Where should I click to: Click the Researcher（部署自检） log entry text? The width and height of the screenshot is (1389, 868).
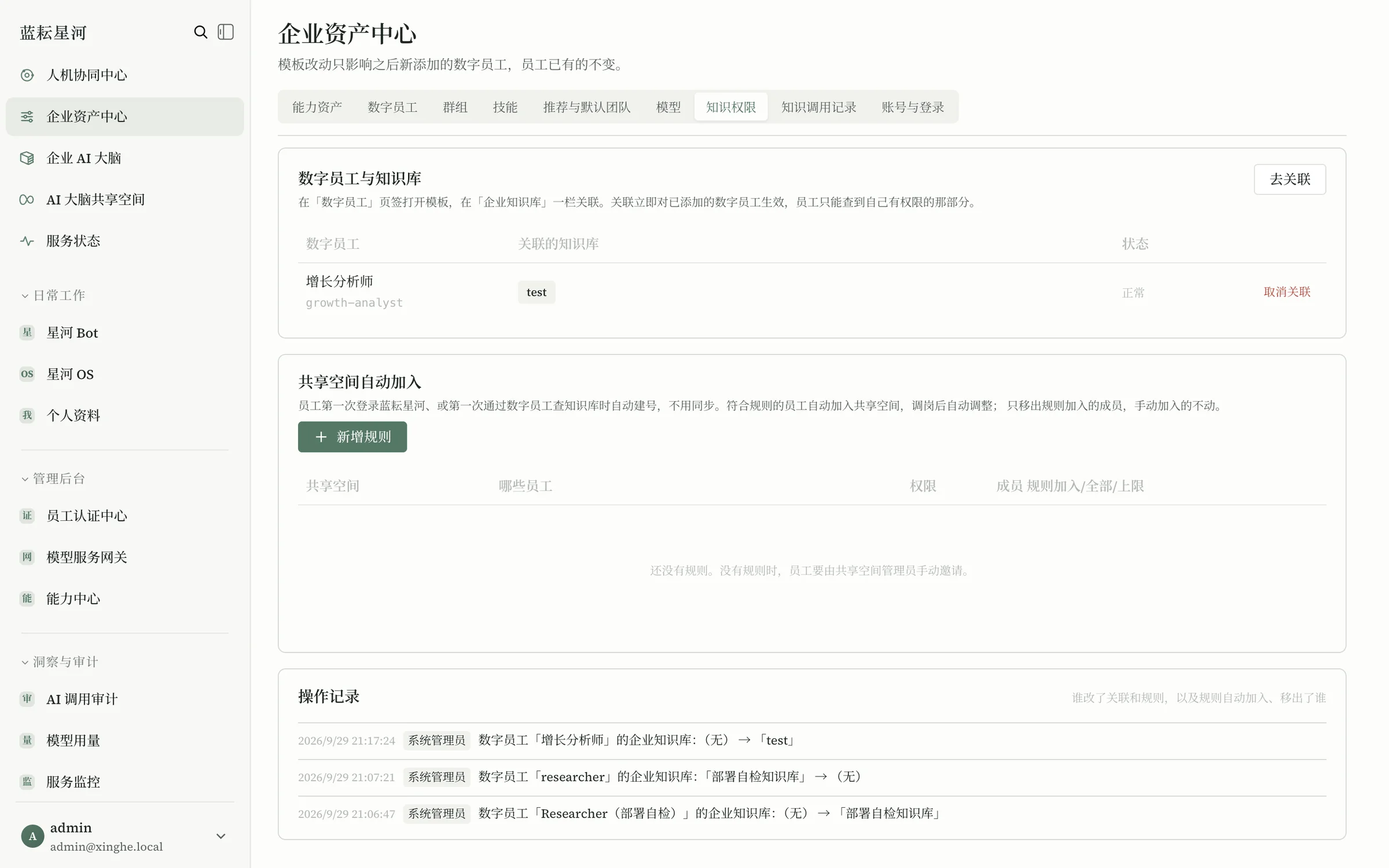click(x=710, y=814)
